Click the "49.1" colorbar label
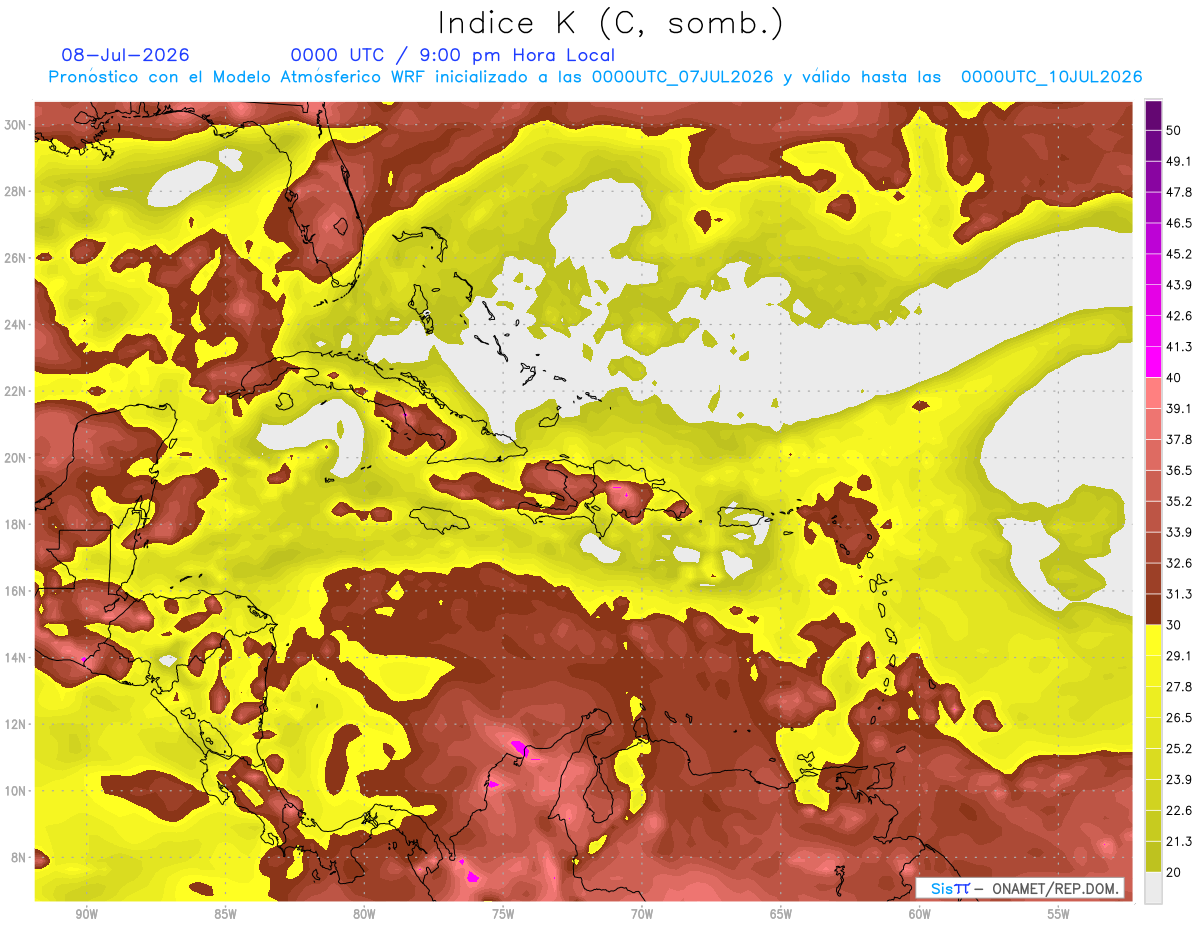 tap(1179, 161)
